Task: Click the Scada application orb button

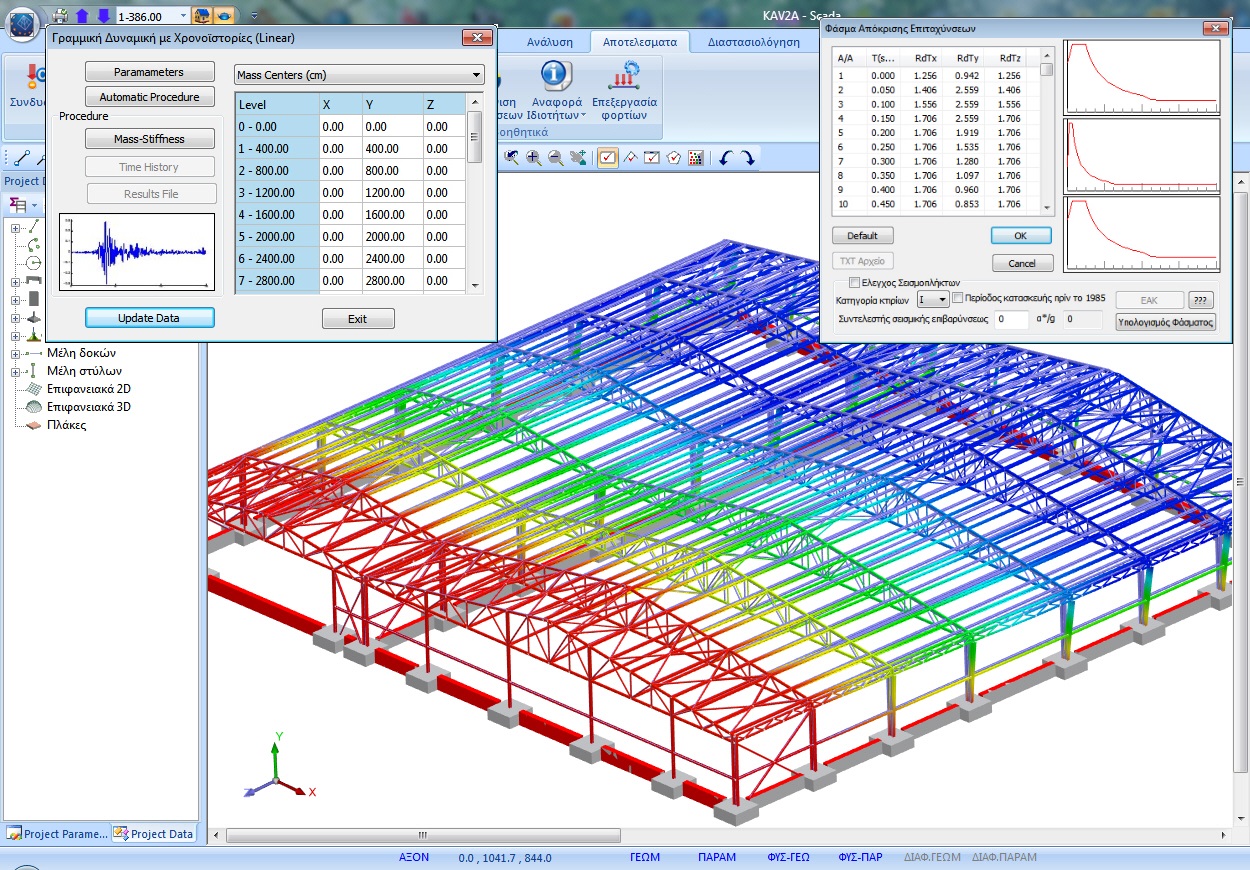Action: click(x=22, y=22)
